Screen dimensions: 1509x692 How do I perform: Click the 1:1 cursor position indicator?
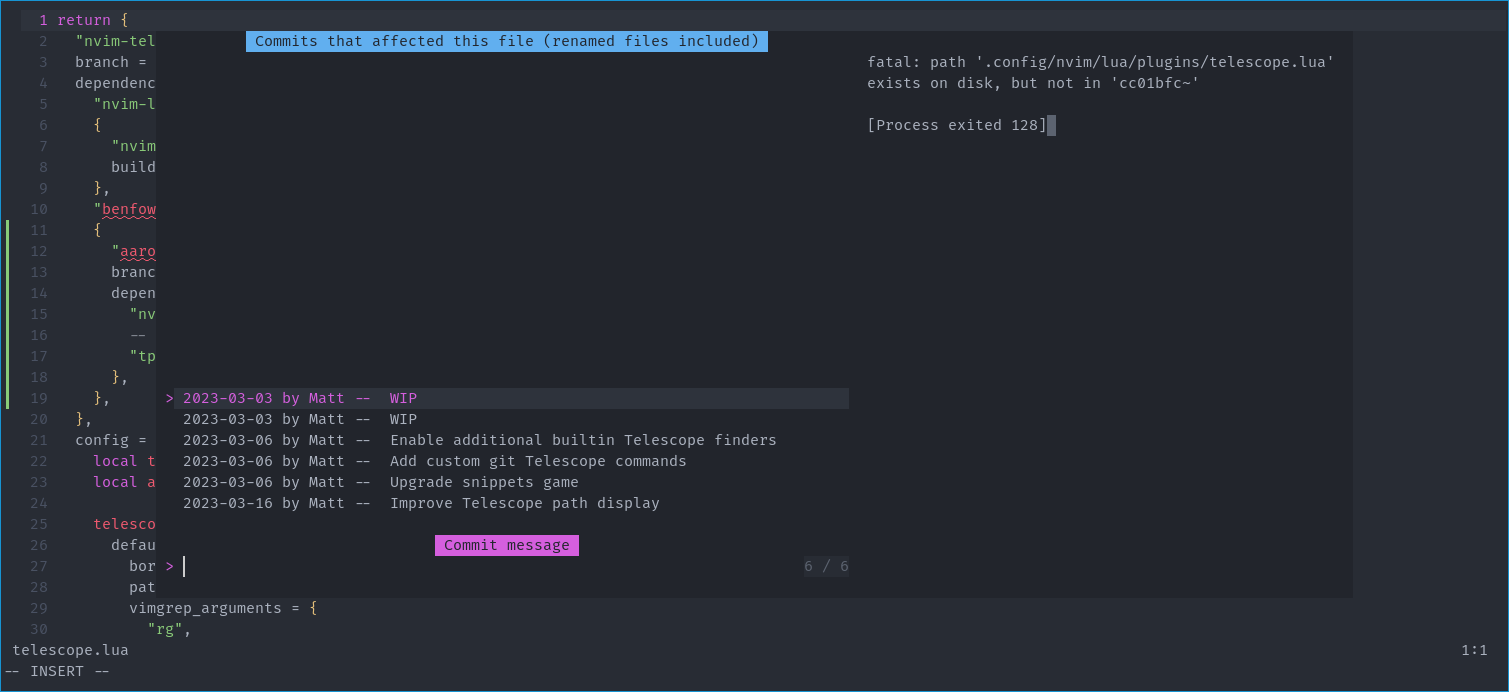pos(1474,650)
